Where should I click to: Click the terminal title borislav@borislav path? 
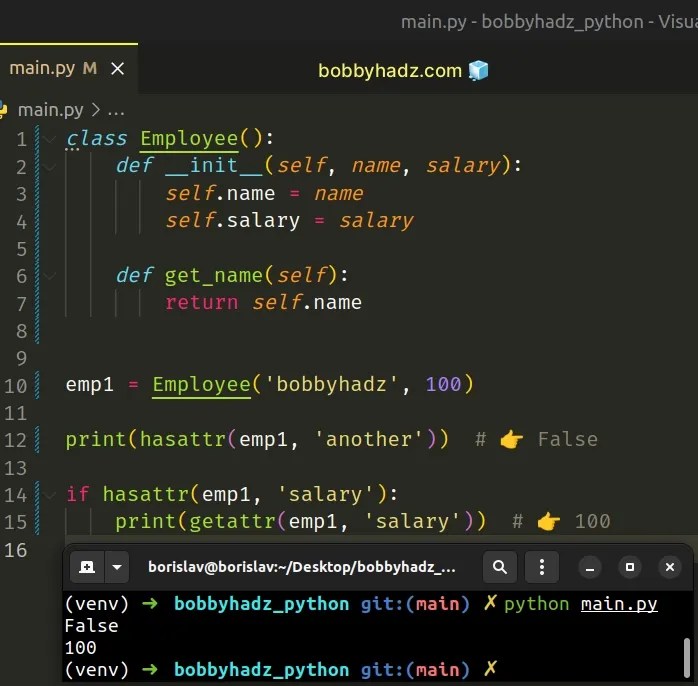pos(302,567)
